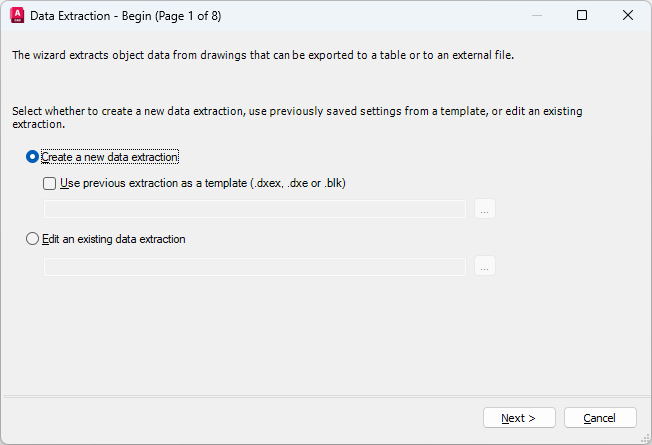652x445 pixels.
Task: Click the wizard description sentence at the top
Action: coord(263,56)
